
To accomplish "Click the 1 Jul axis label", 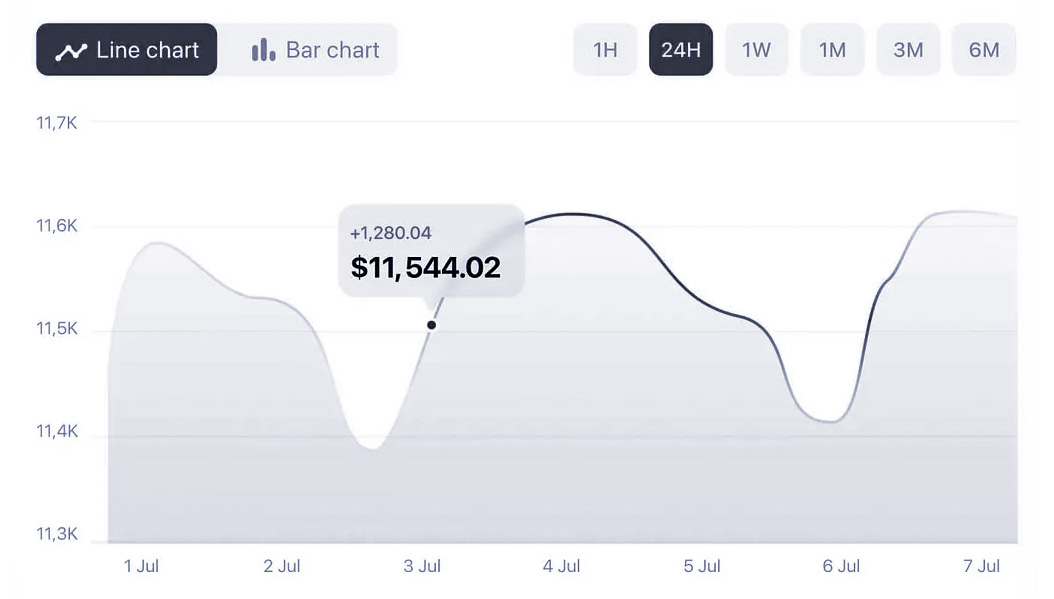I will tap(142, 566).
